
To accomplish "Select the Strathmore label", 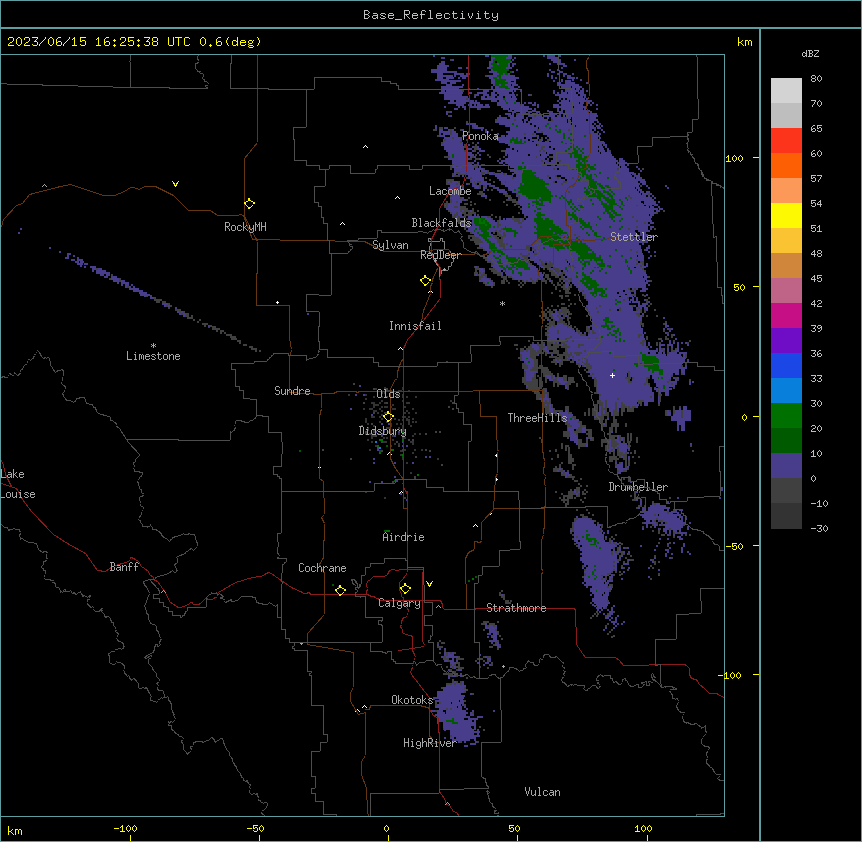I will click(516, 608).
